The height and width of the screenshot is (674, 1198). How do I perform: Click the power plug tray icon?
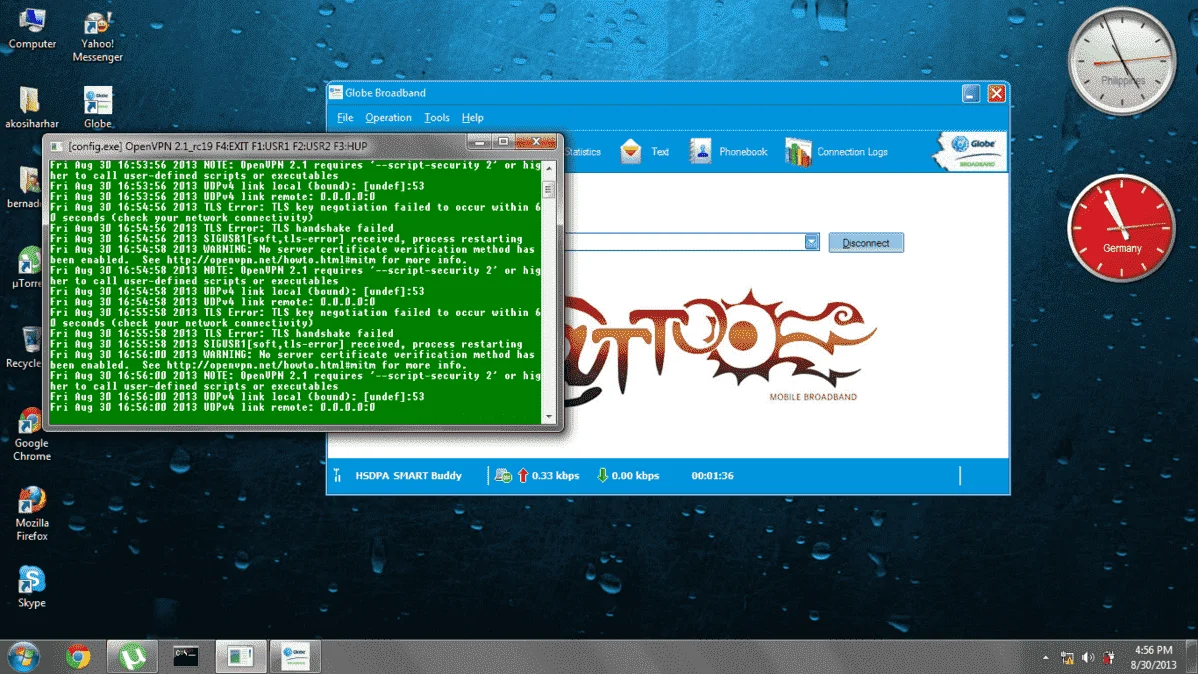coord(1109,657)
